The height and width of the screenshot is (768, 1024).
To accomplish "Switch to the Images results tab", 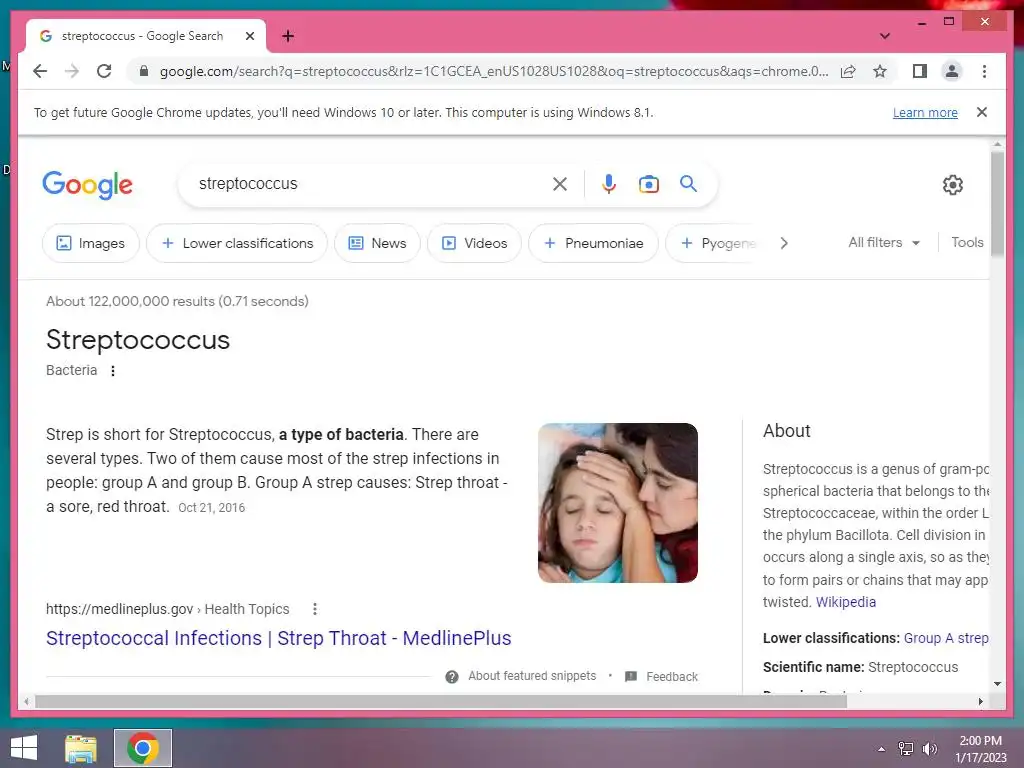I will click(x=91, y=243).
